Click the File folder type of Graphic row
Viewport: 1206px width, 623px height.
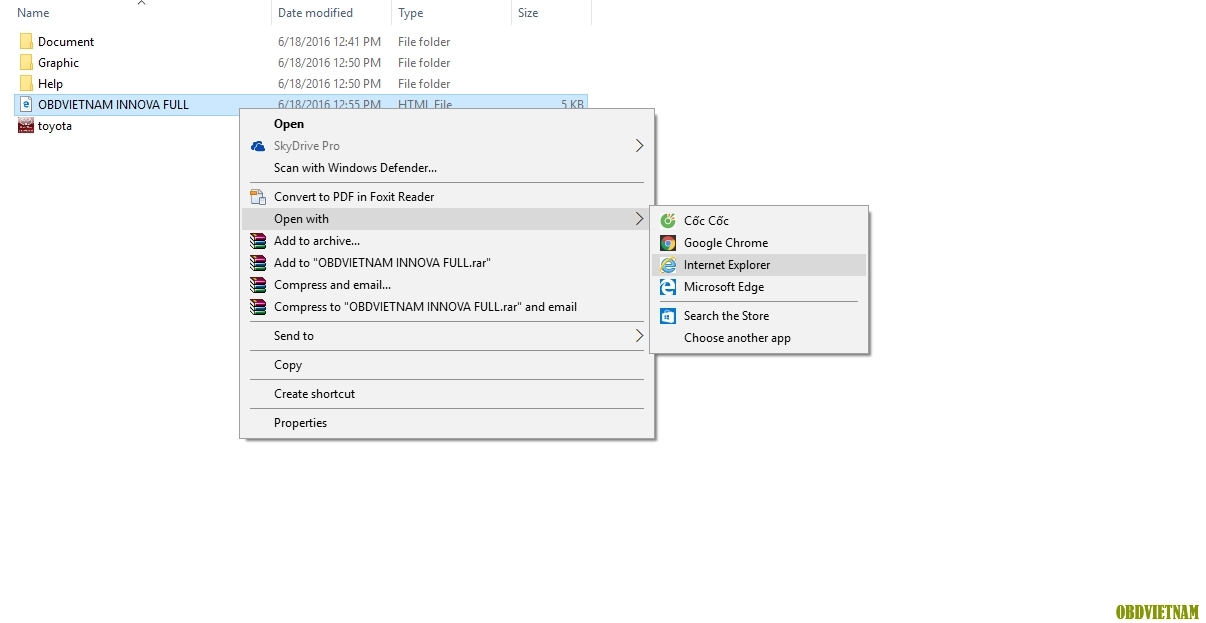pyautogui.click(x=424, y=63)
